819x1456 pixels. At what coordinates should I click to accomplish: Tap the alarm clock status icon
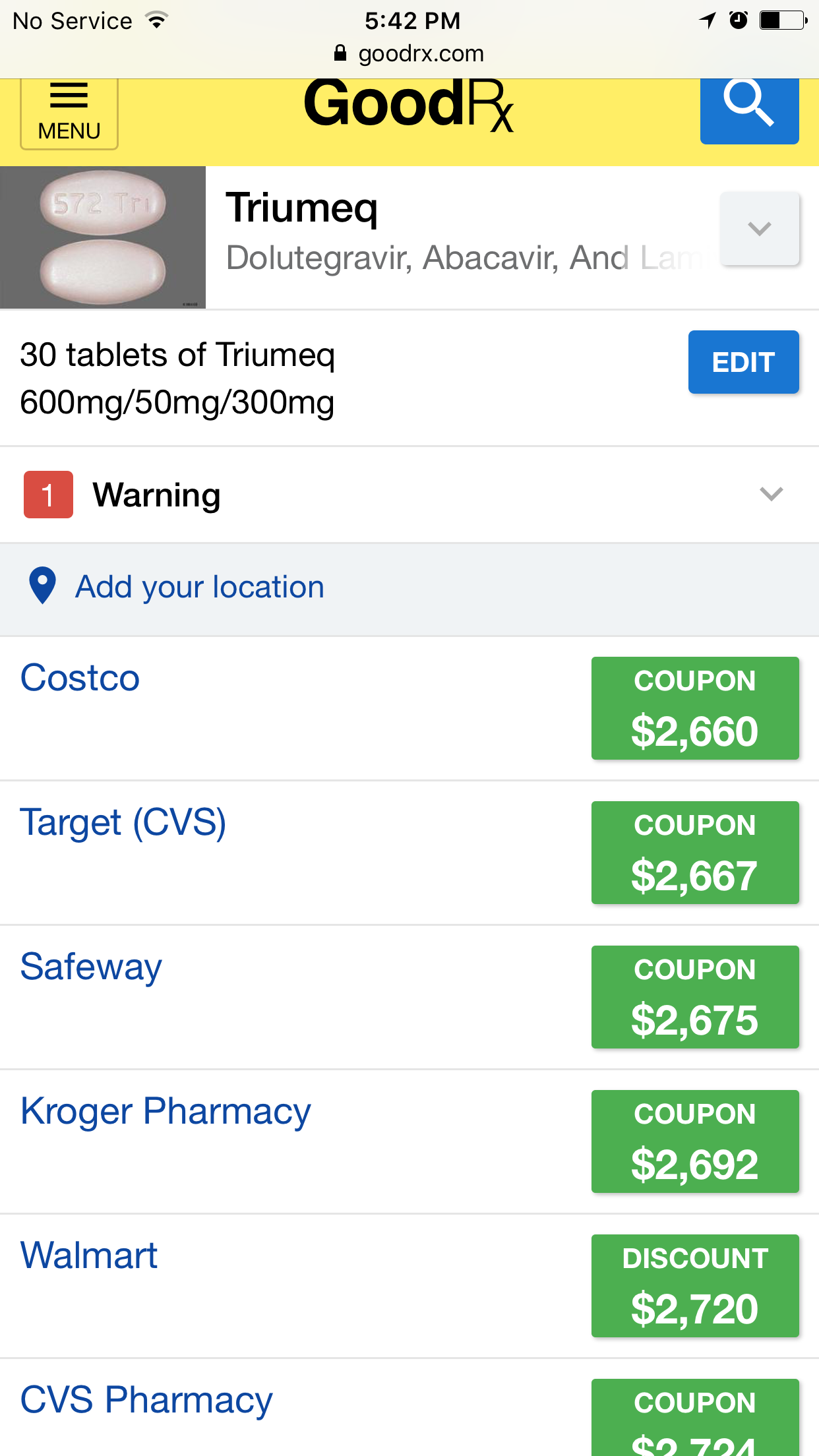739,20
